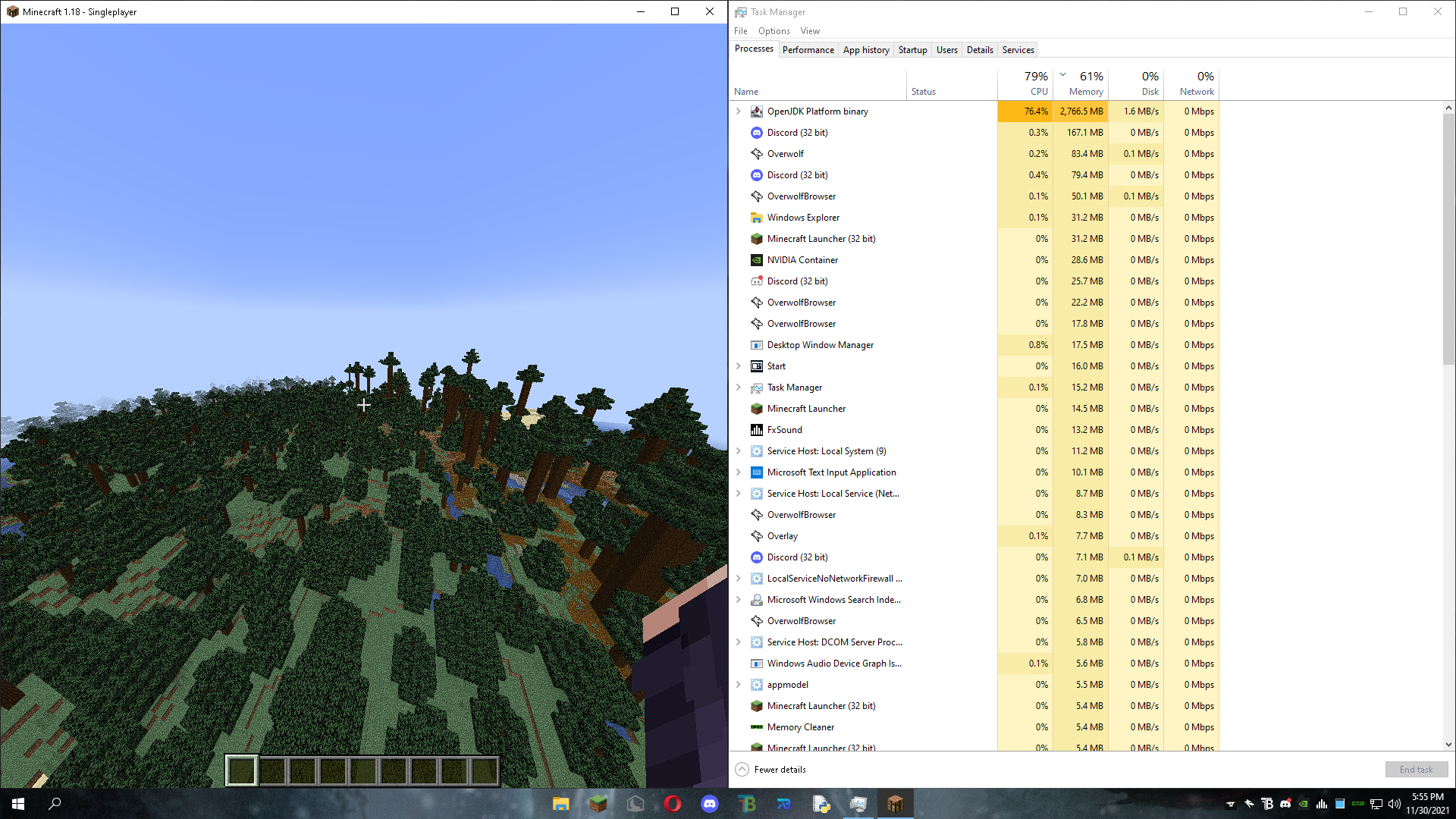Expand Service Host: Local System (9)
This screenshot has height=819, width=1456.
pos(739,451)
